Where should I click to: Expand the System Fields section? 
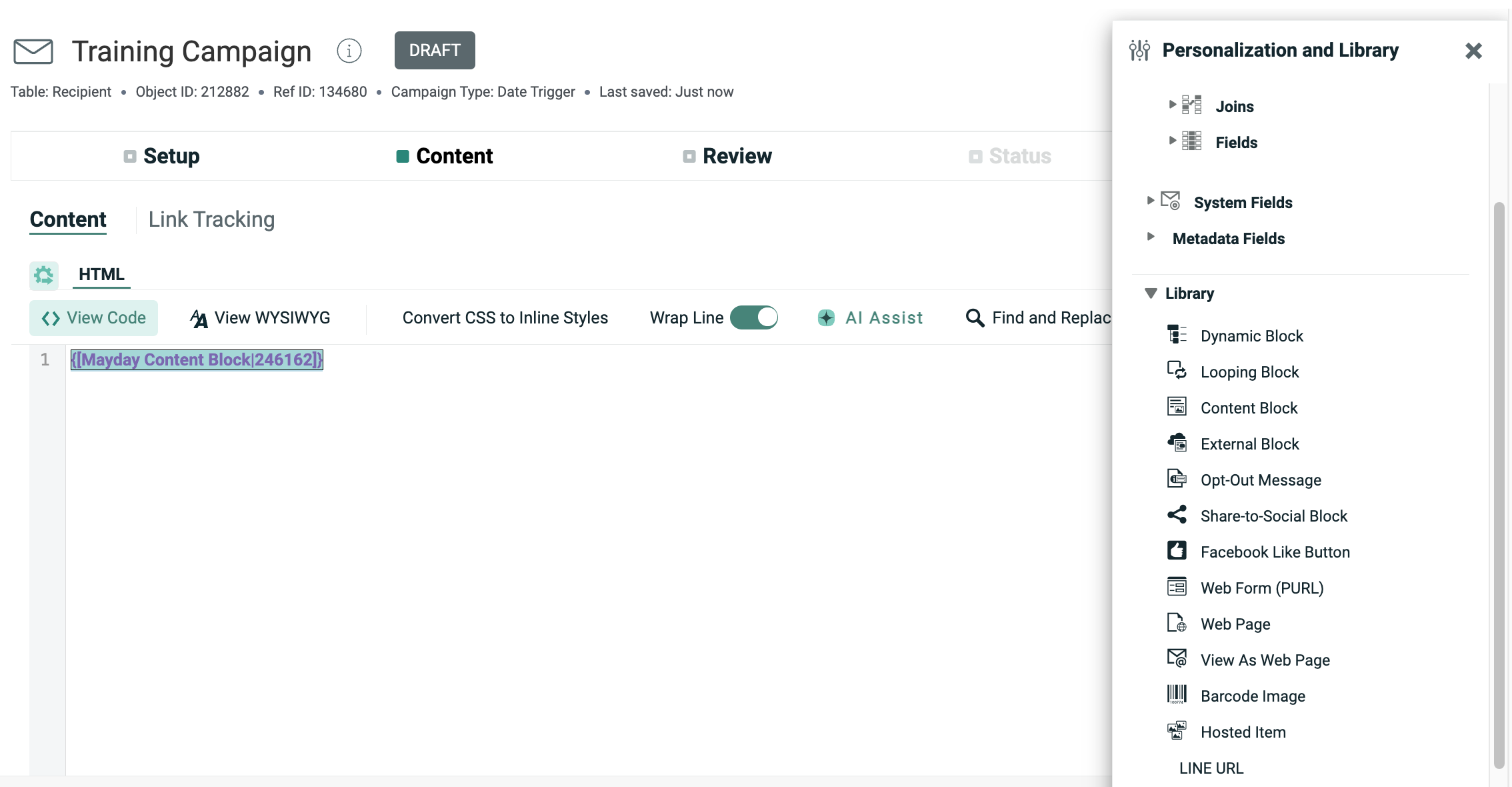pyautogui.click(x=1151, y=201)
